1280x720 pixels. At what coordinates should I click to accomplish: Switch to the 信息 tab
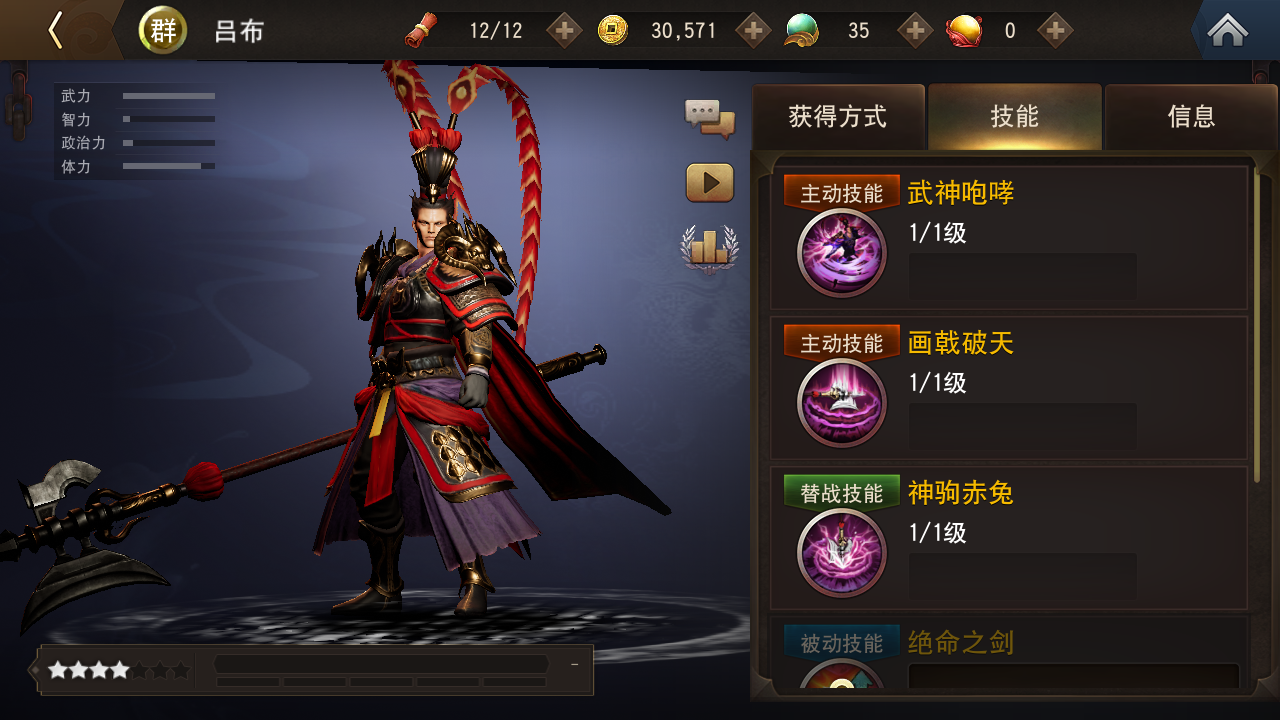(x=1191, y=117)
